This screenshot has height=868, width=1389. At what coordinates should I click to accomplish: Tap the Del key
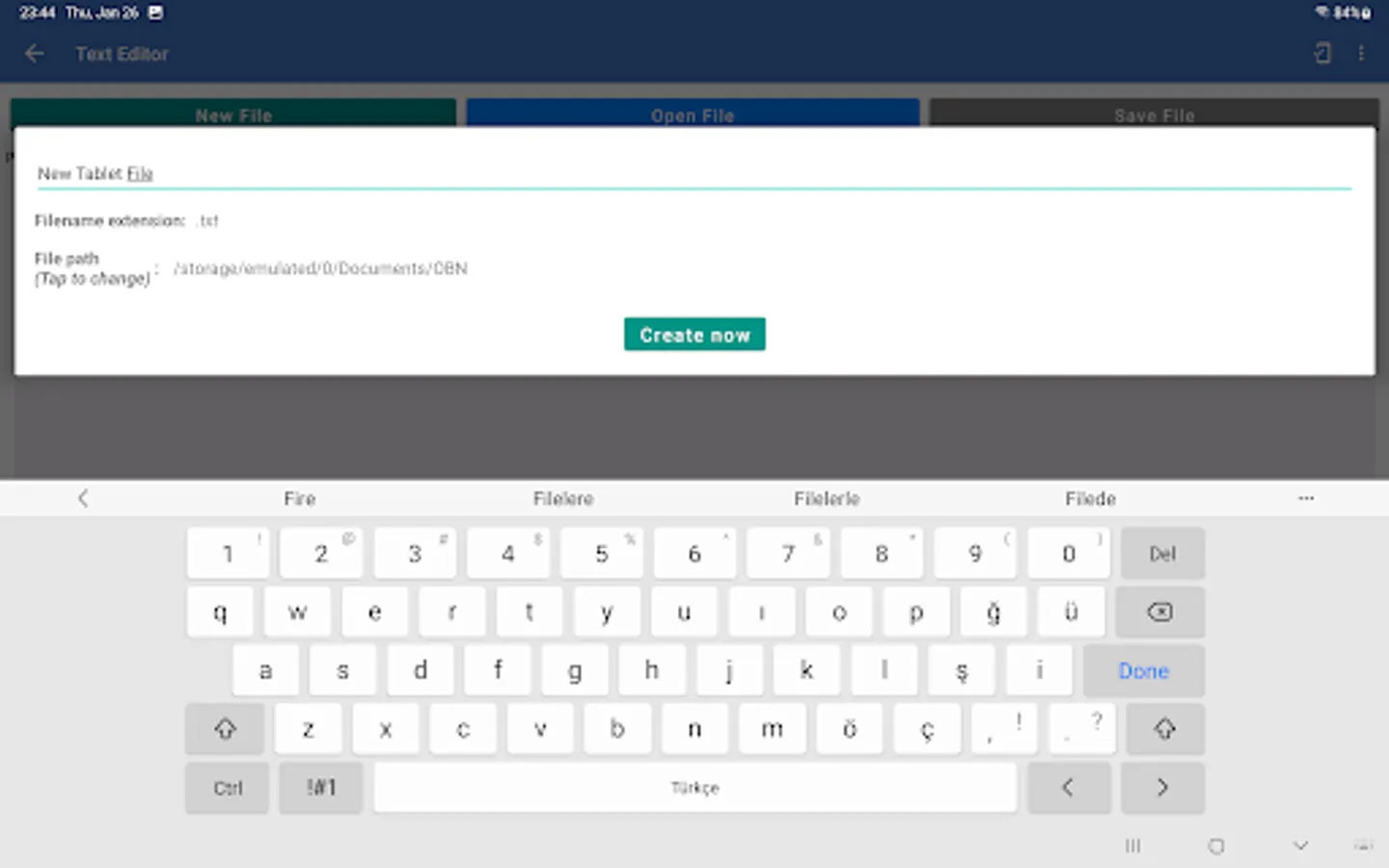[1162, 554]
